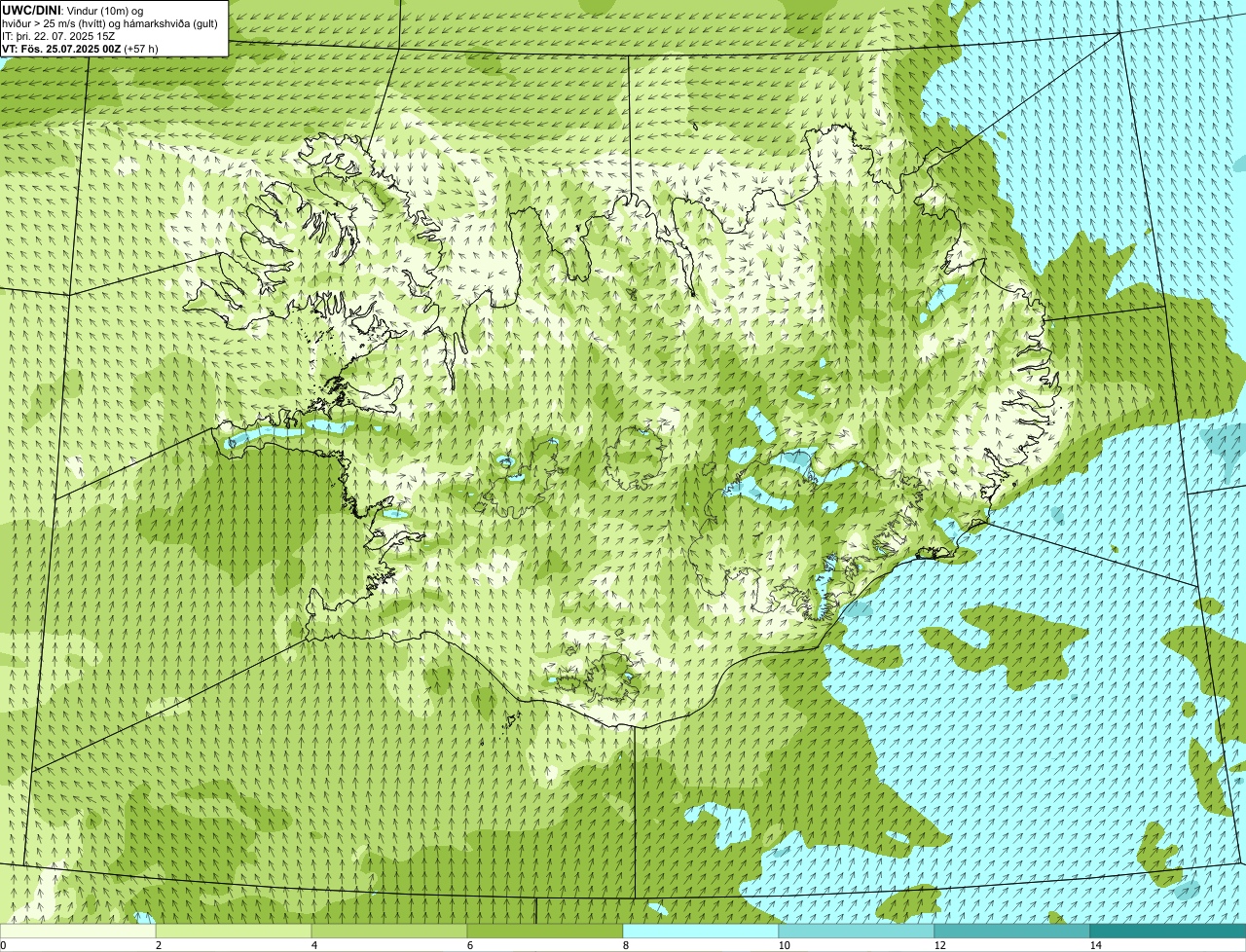Click the '10' label on the color scale
This screenshot has width=1246, height=952.
coord(784,945)
